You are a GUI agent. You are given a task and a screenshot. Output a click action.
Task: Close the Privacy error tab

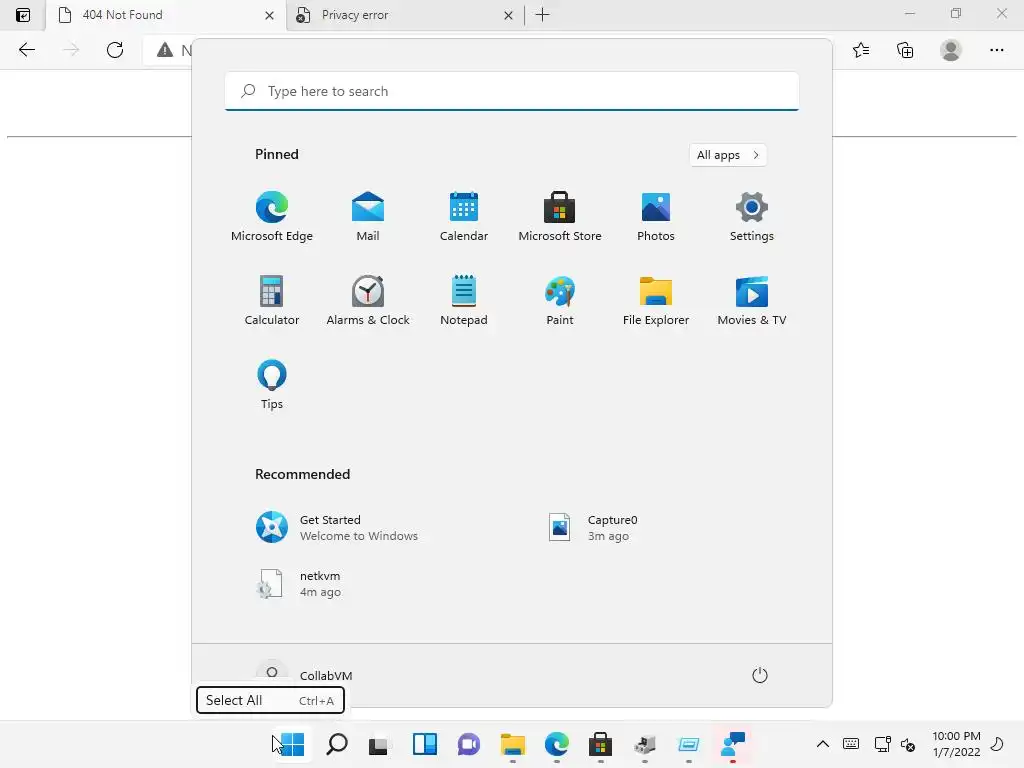pos(508,15)
